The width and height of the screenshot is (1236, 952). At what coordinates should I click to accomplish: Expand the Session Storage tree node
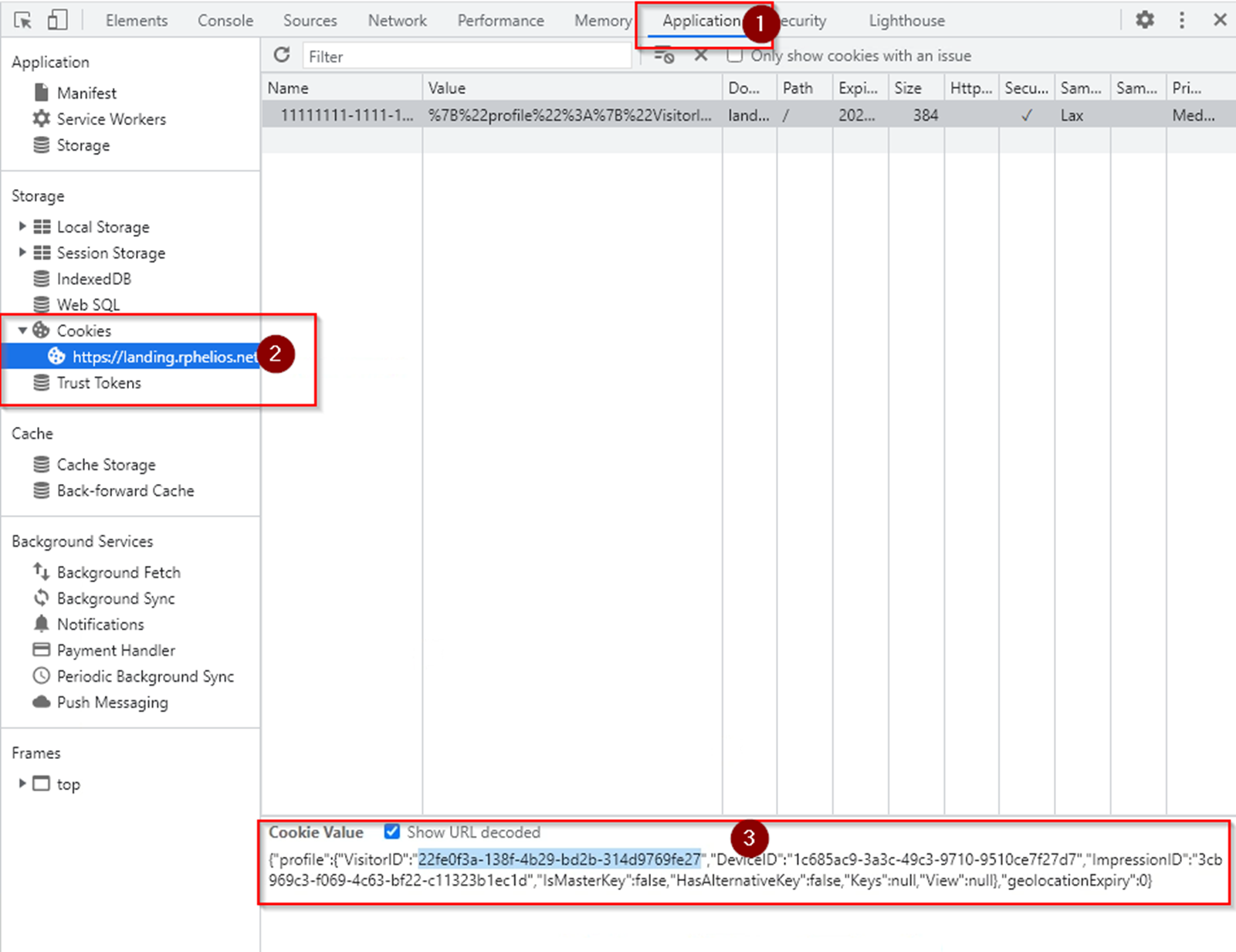tap(22, 252)
